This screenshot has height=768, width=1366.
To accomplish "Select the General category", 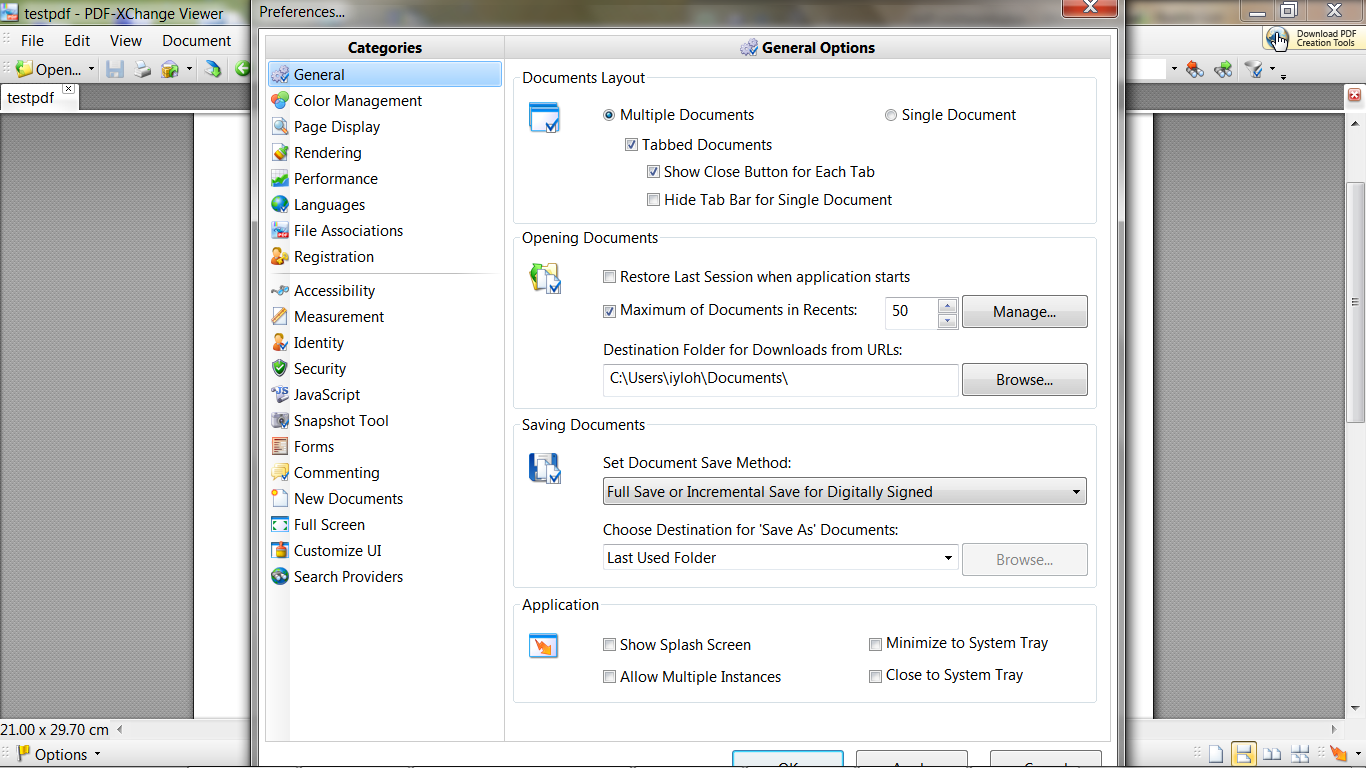I will pyautogui.click(x=384, y=74).
